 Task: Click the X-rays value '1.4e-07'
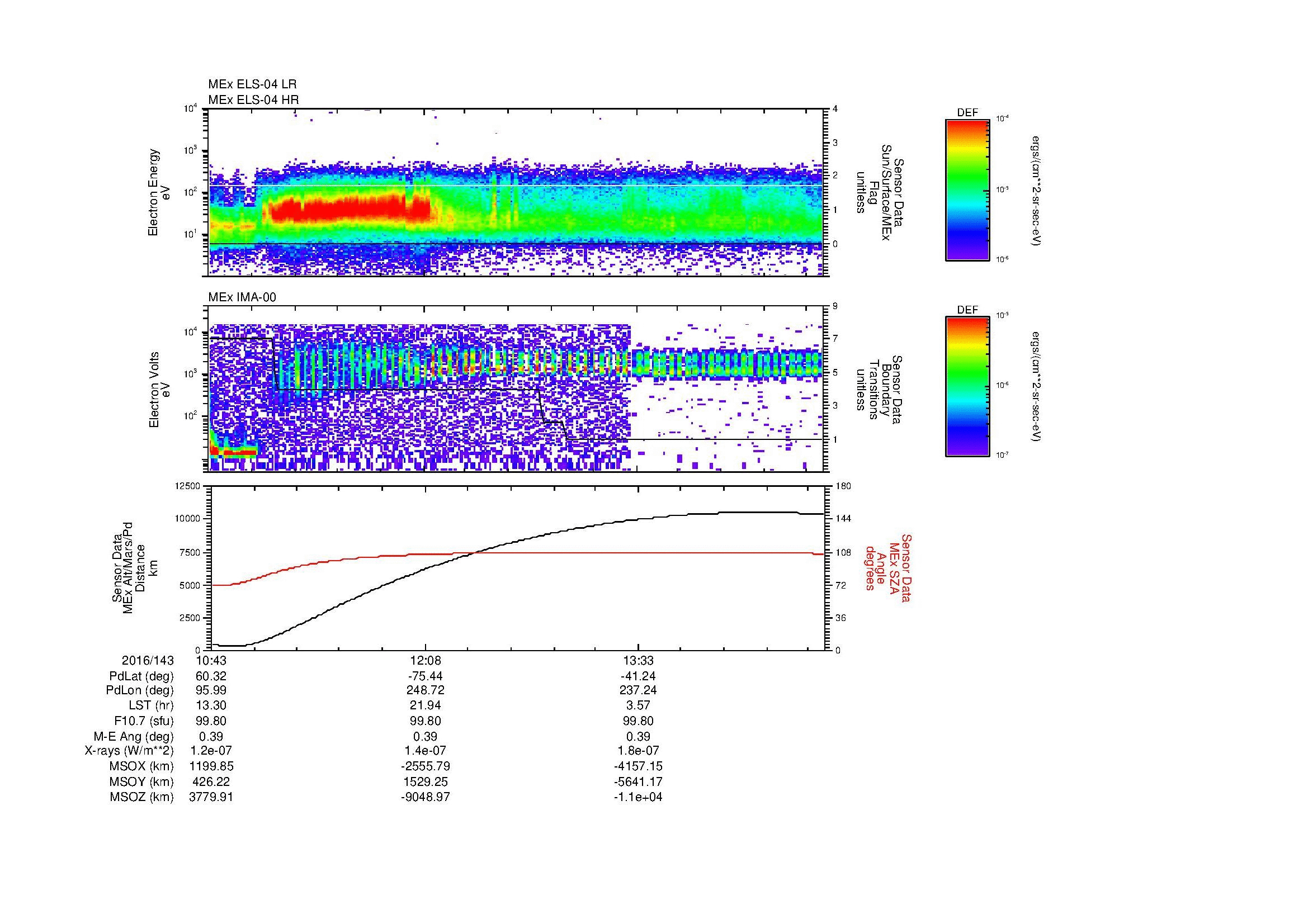(x=426, y=751)
